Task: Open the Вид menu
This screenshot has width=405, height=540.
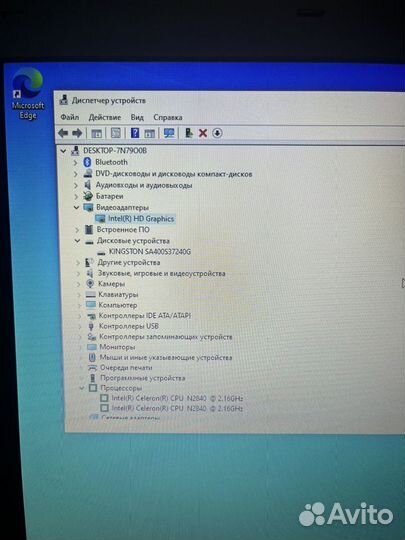Action: (137, 117)
